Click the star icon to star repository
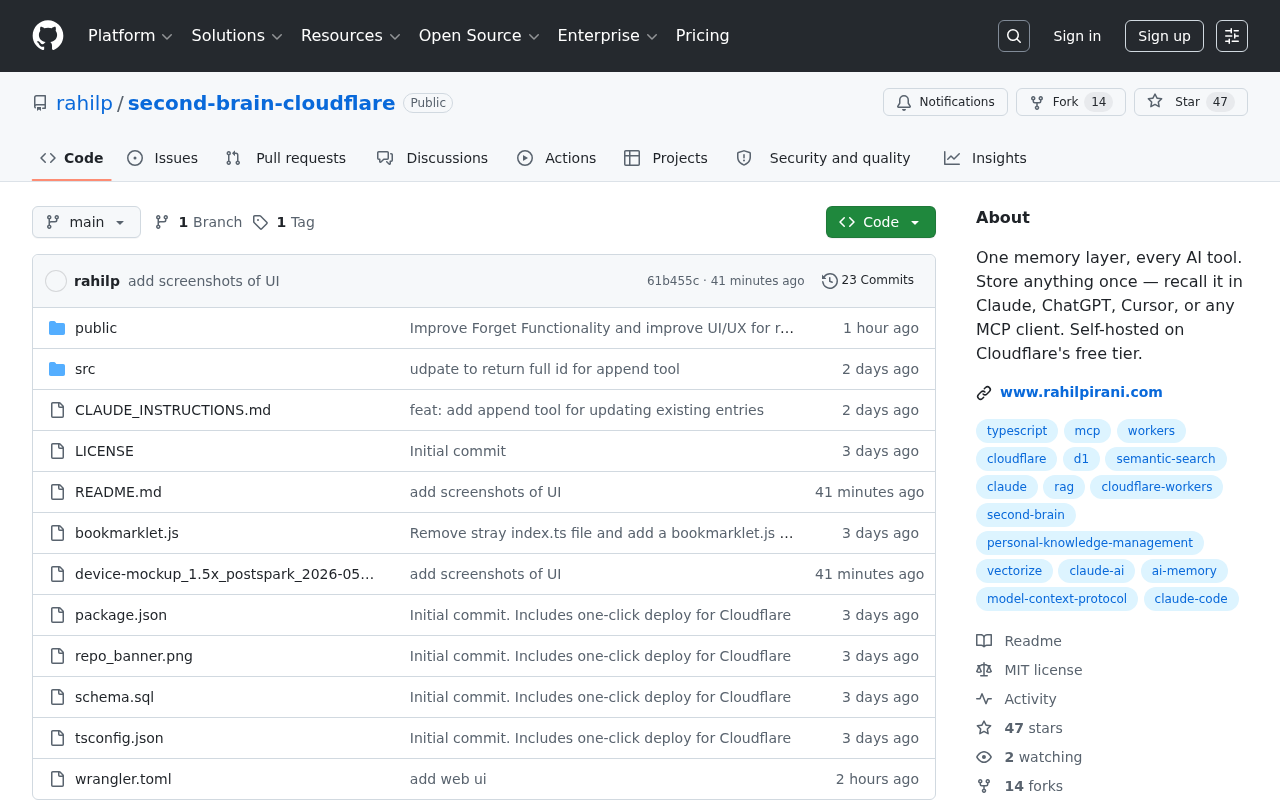This screenshot has width=1280, height=800. point(1155,102)
